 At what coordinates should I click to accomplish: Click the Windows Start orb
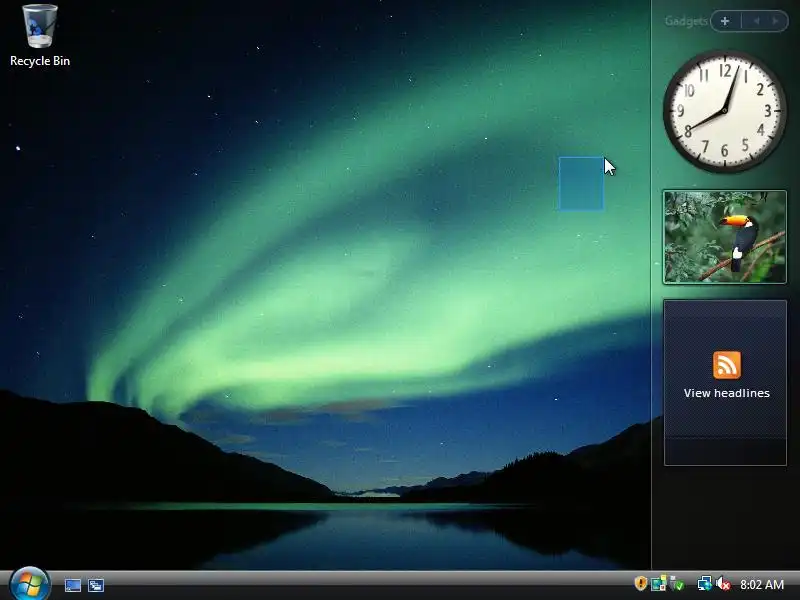(30, 584)
